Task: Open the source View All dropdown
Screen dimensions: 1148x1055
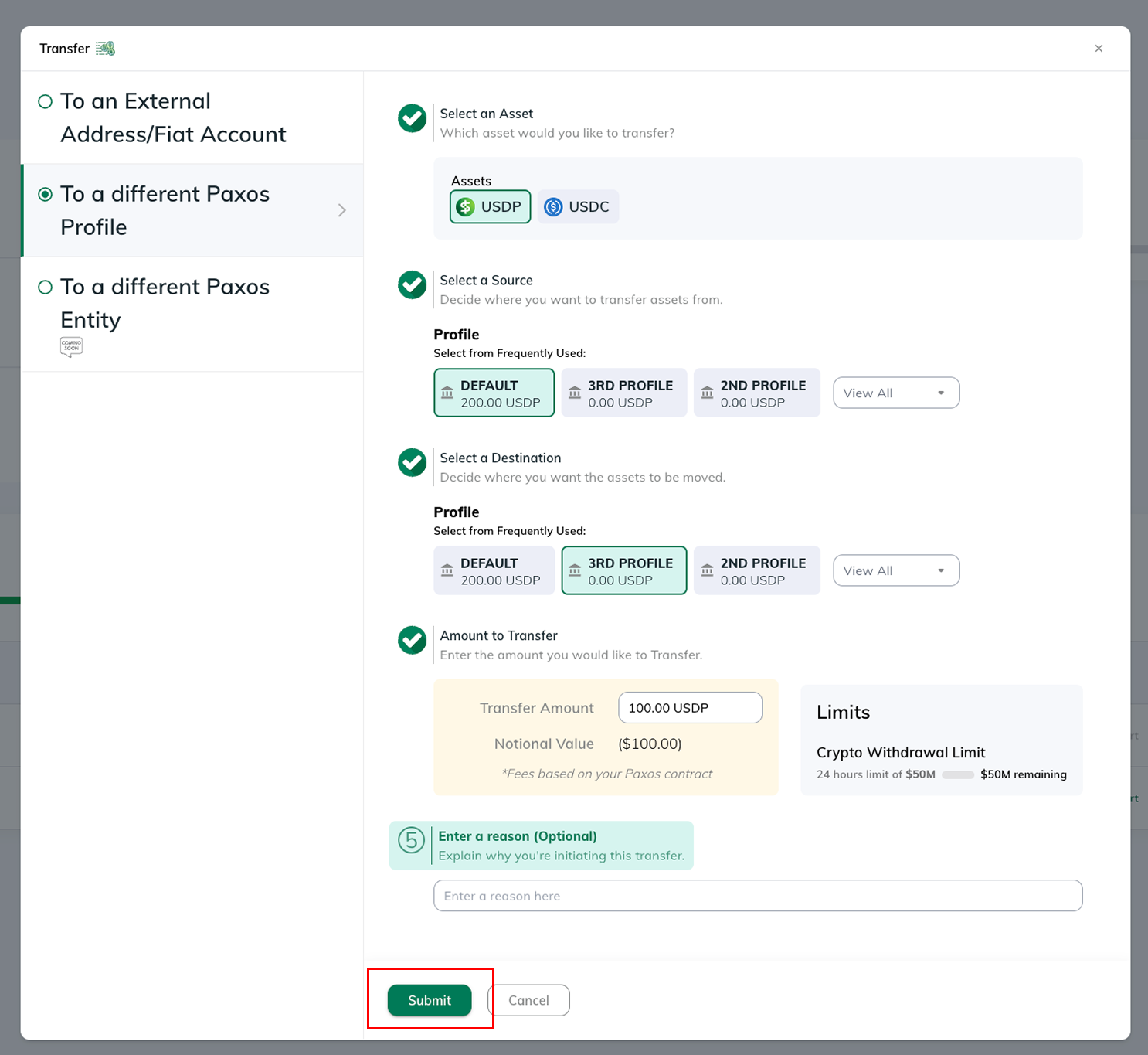Action: 896,393
